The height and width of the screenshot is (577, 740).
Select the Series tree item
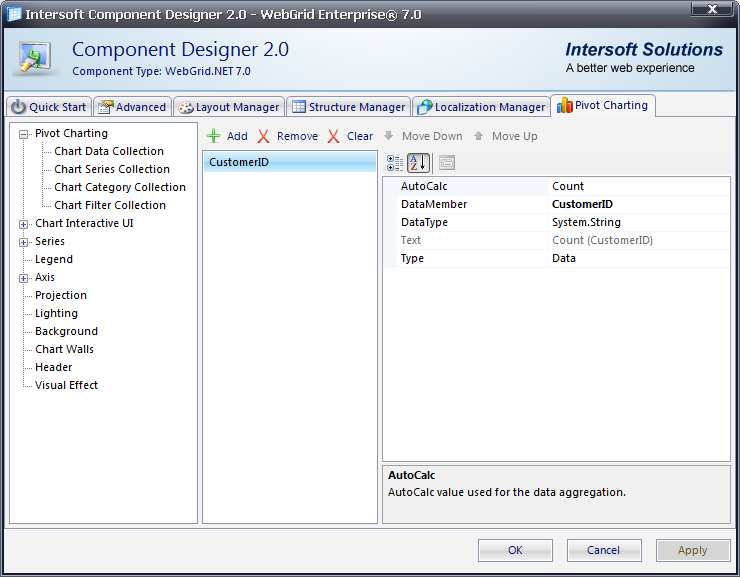50,241
